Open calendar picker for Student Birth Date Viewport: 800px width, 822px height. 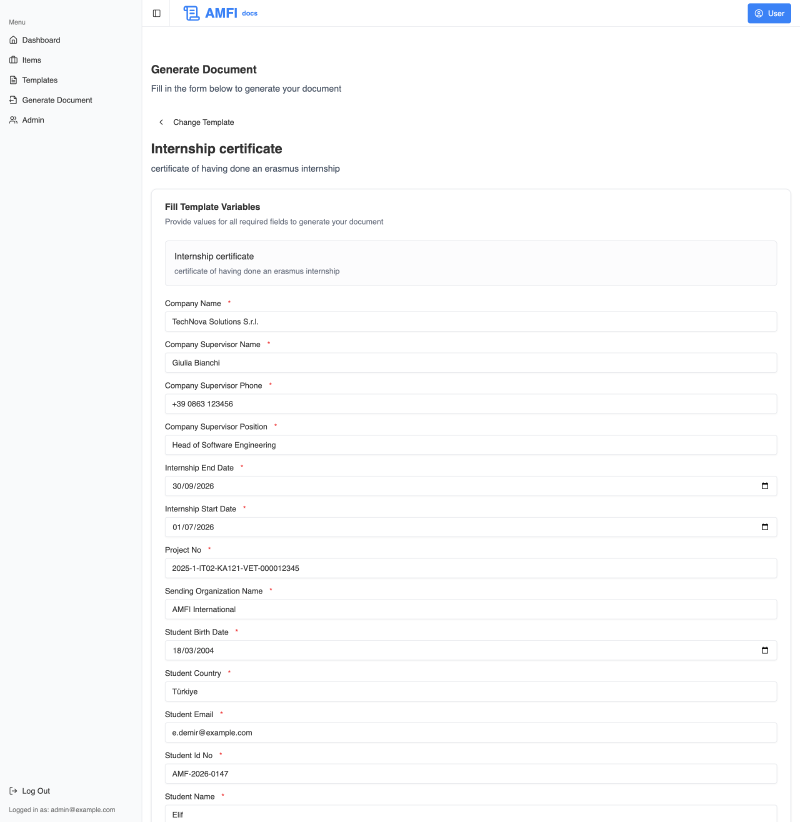click(765, 650)
